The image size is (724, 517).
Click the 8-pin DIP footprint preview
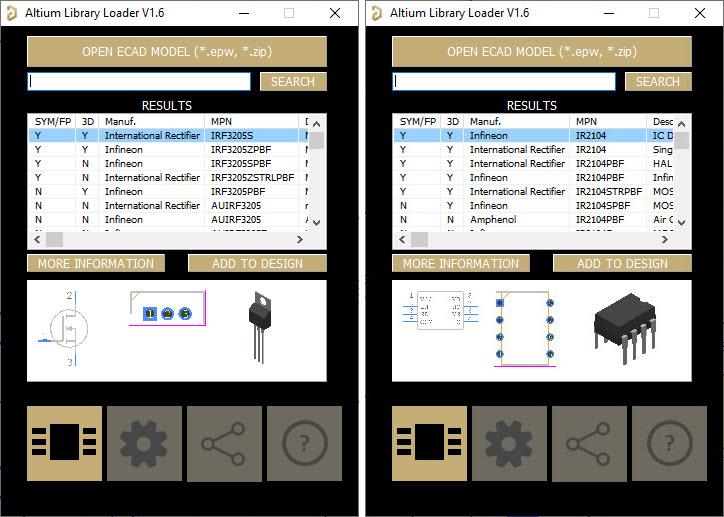tap(525, 329)
